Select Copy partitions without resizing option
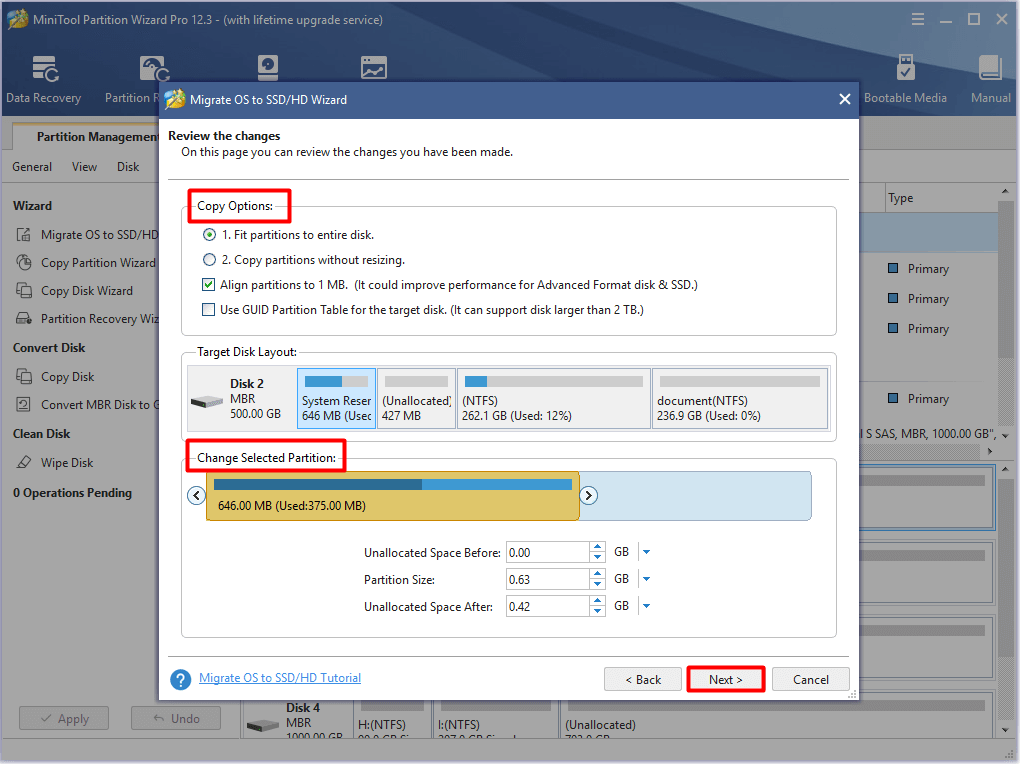Image resolution: width=1020 pixels, height=764 pixels. pos(209,260)
